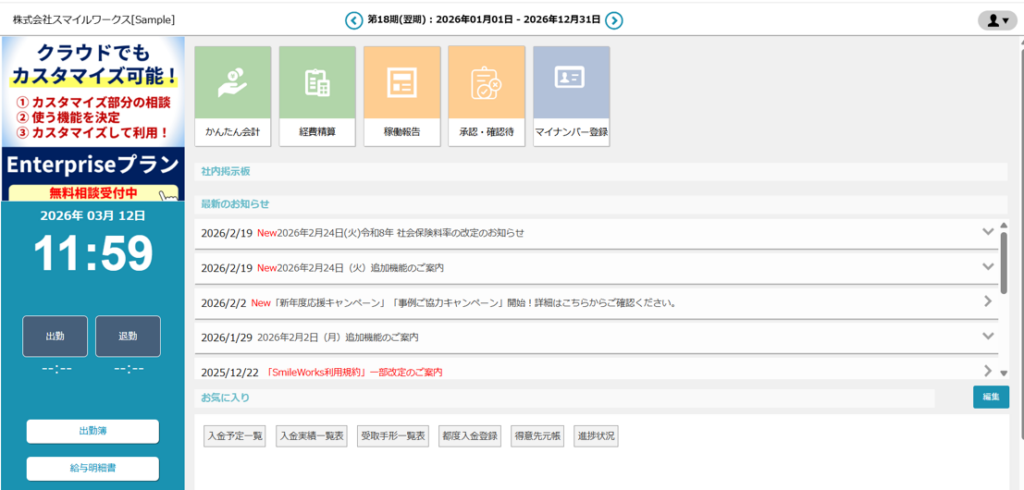The image size is (1024, 490).
Task: Open the 出勤簿 attendance book
Action: (92, 431)
